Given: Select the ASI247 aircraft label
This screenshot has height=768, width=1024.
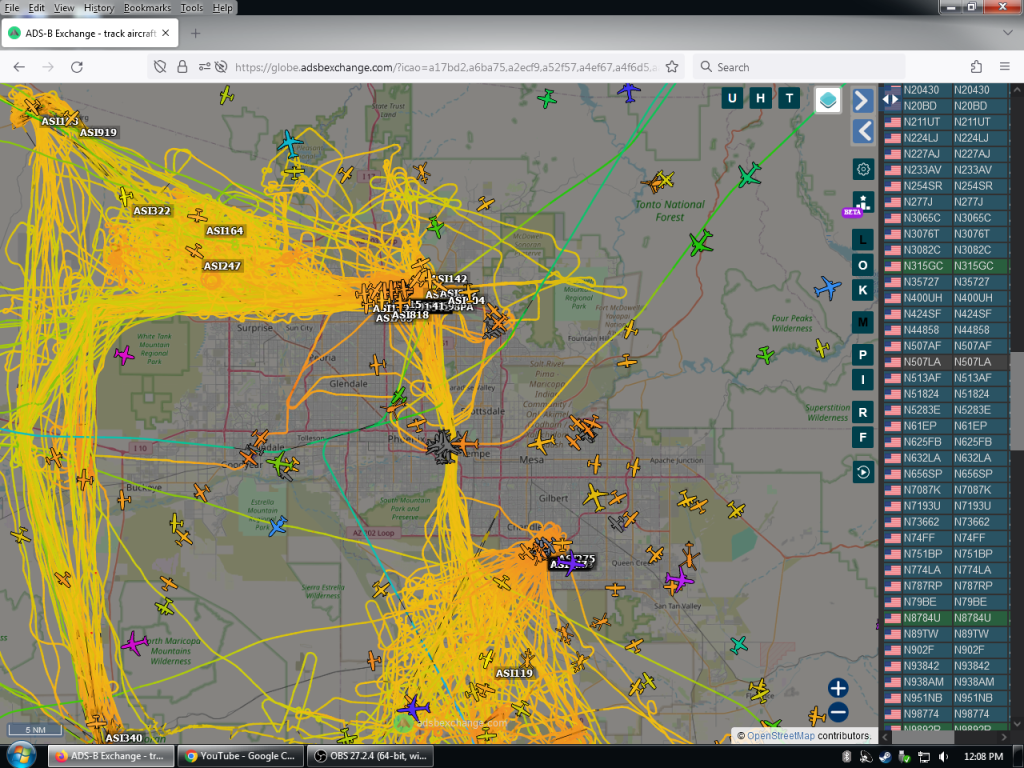Looking at the screenshot, I should [222, 266].
